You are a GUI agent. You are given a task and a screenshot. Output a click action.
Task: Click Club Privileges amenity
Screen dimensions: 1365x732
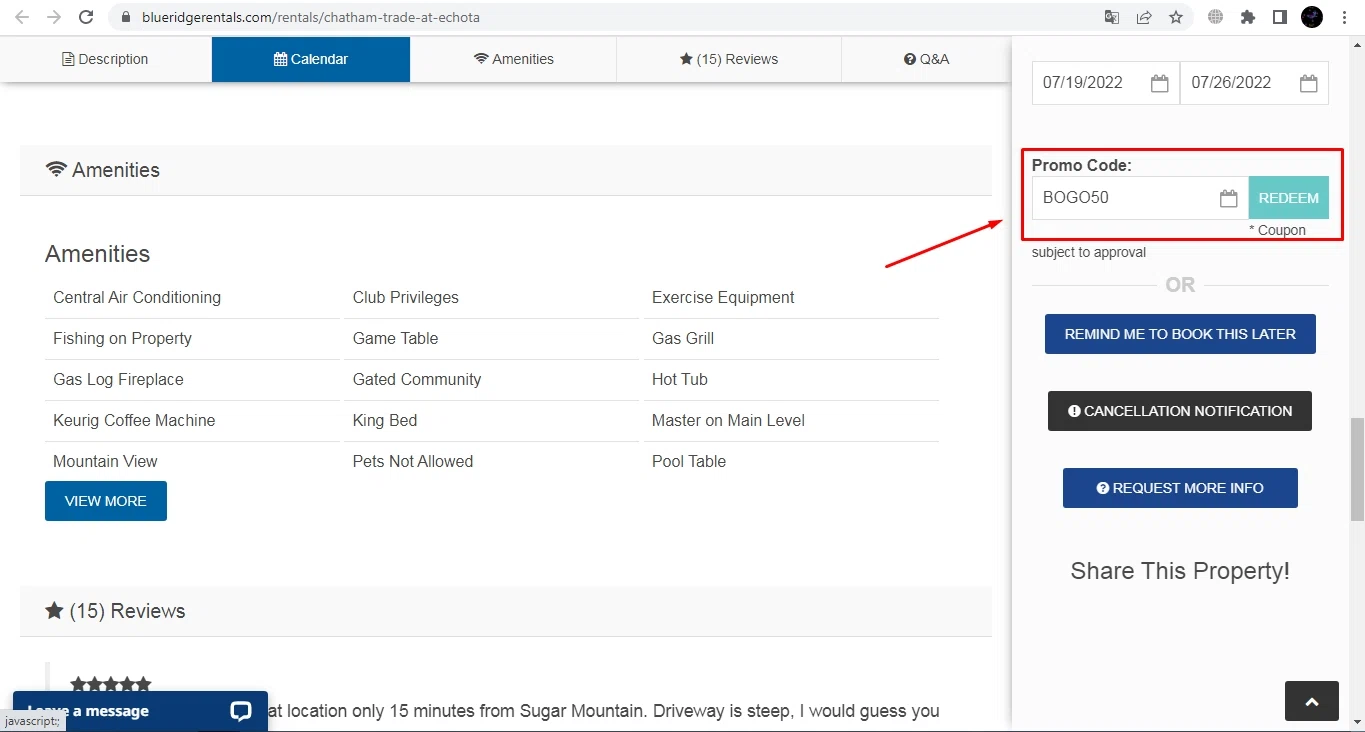[406, 297]
